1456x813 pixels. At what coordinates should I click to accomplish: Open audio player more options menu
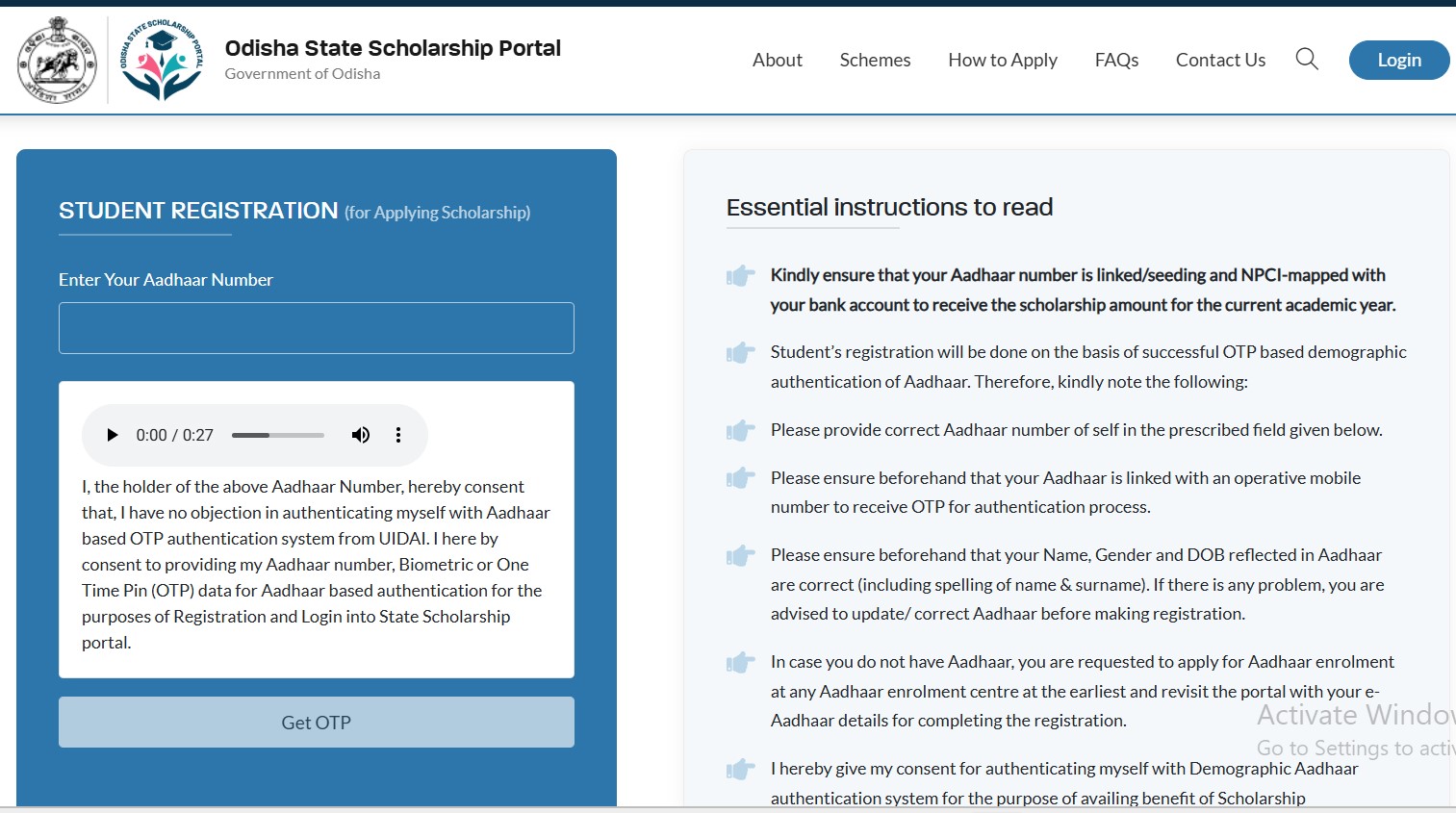point(398,435)
